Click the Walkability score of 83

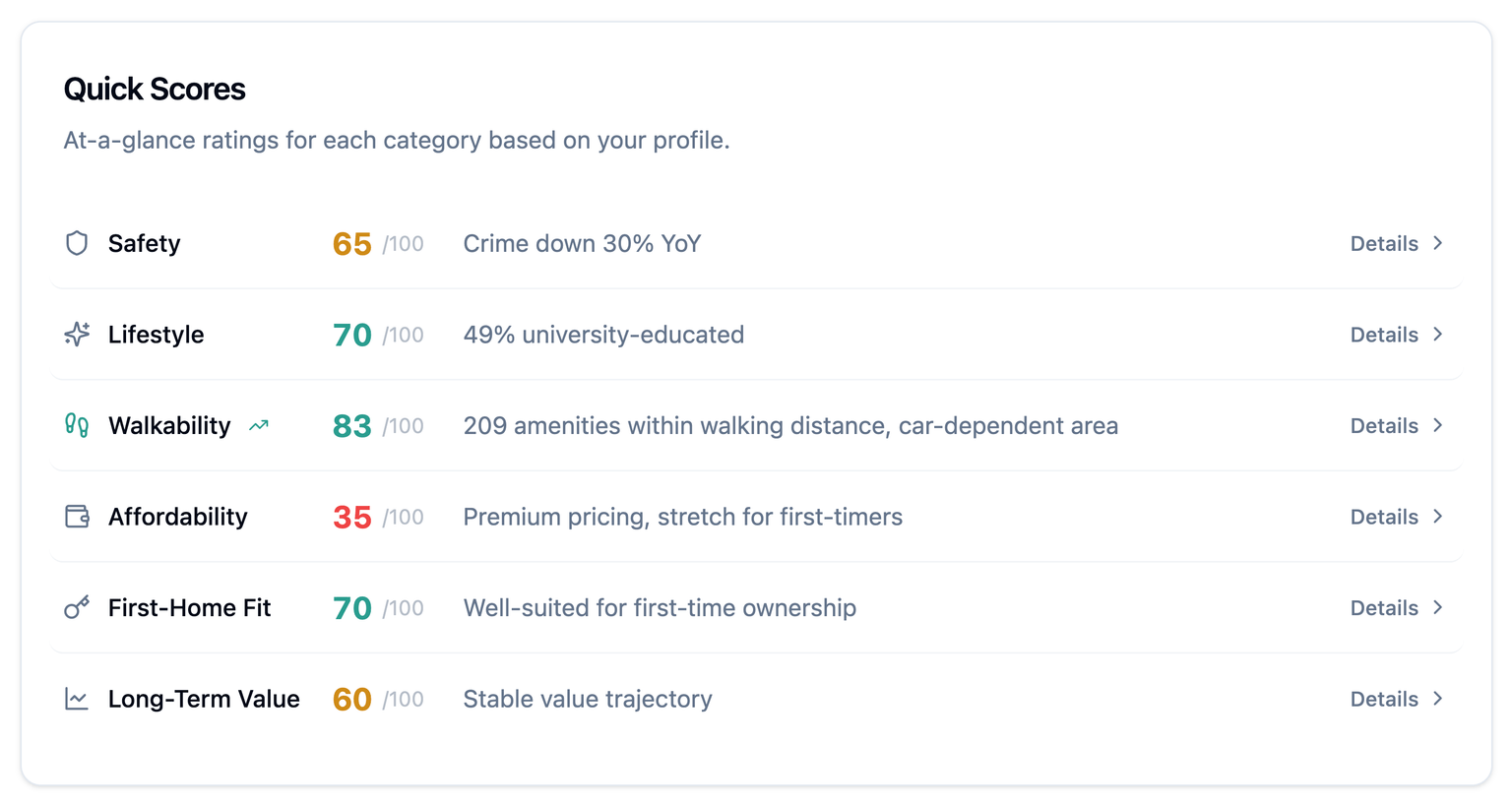[351, 425]
